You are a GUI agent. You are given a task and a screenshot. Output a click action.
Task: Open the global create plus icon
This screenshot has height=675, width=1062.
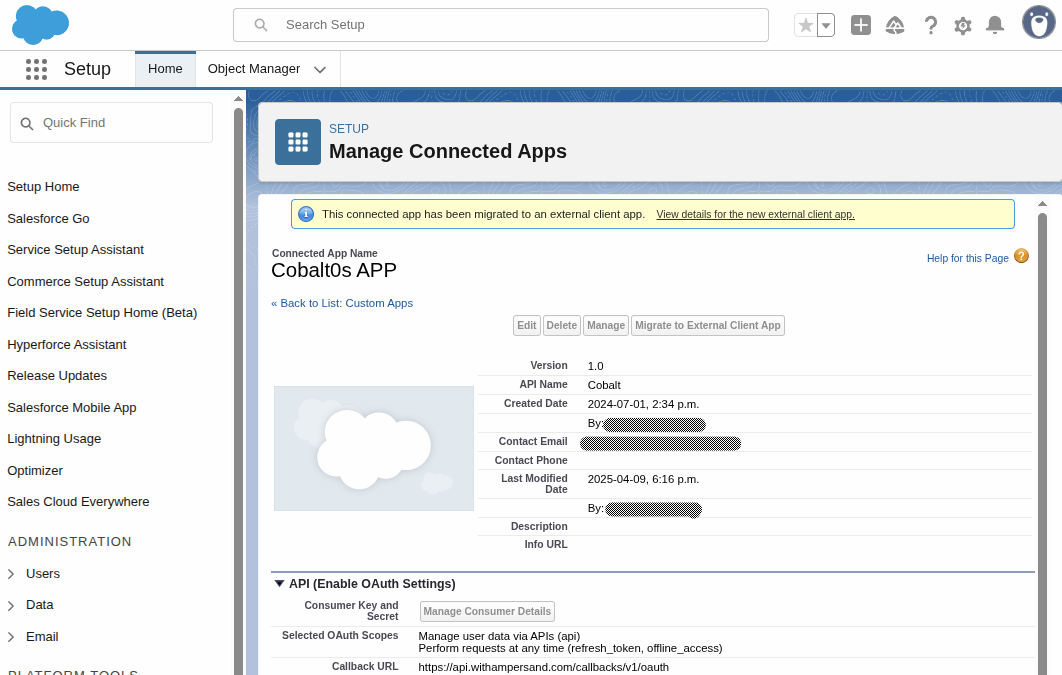860,24
